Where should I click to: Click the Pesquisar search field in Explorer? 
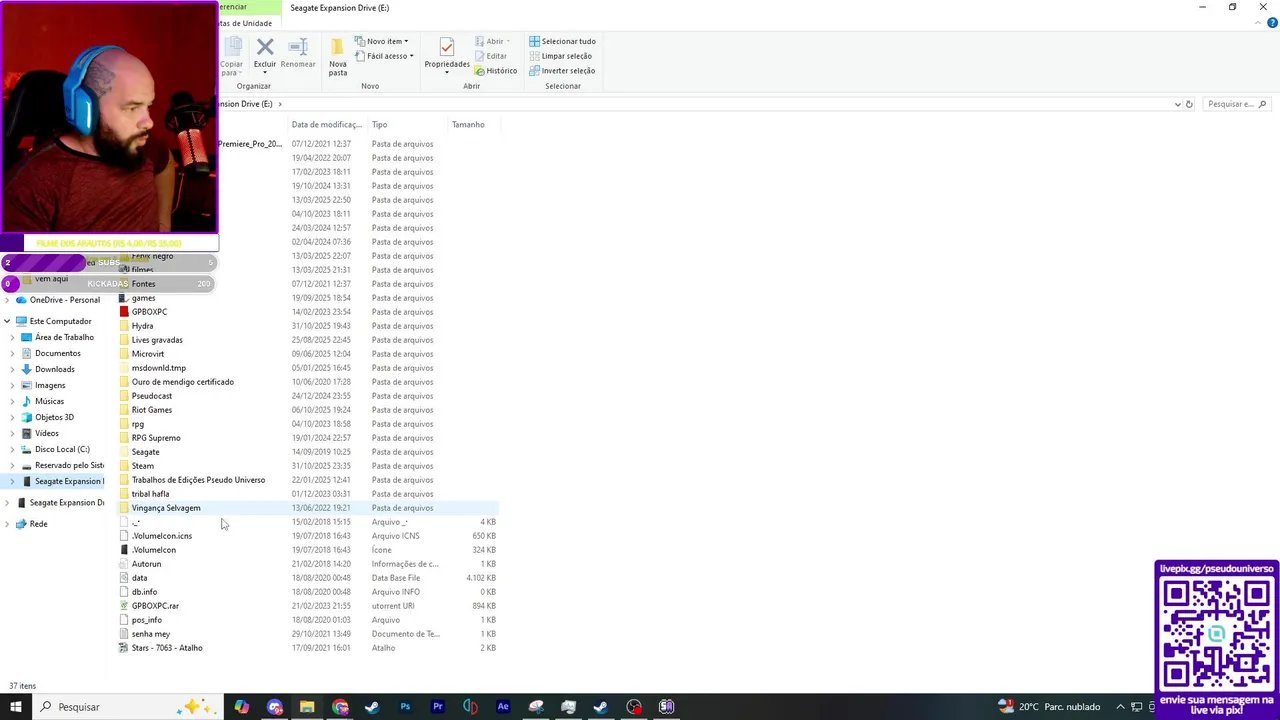(x=1235, y=104)
